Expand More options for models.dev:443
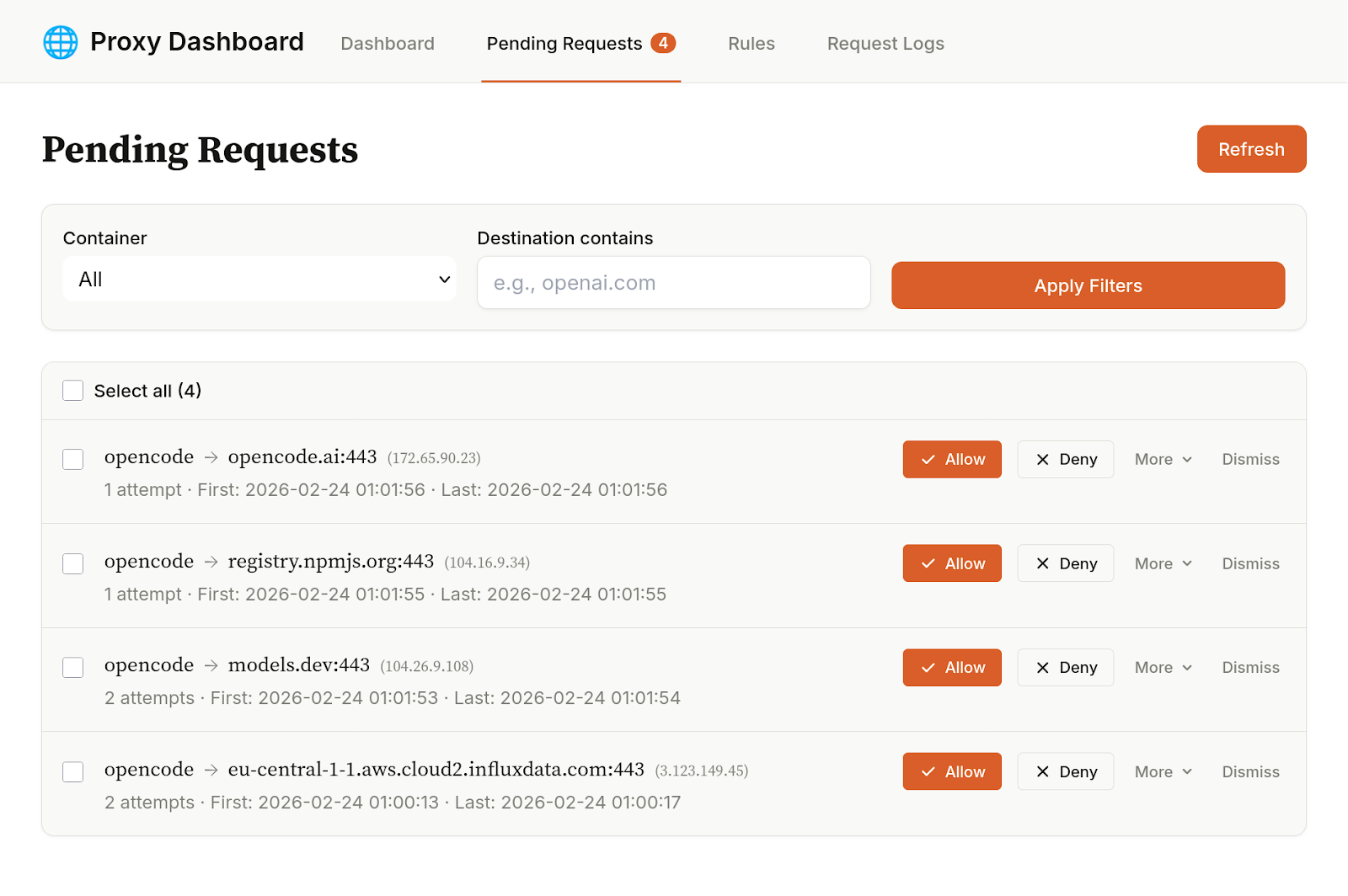 pyautogui.click(x=1163, y=668)
